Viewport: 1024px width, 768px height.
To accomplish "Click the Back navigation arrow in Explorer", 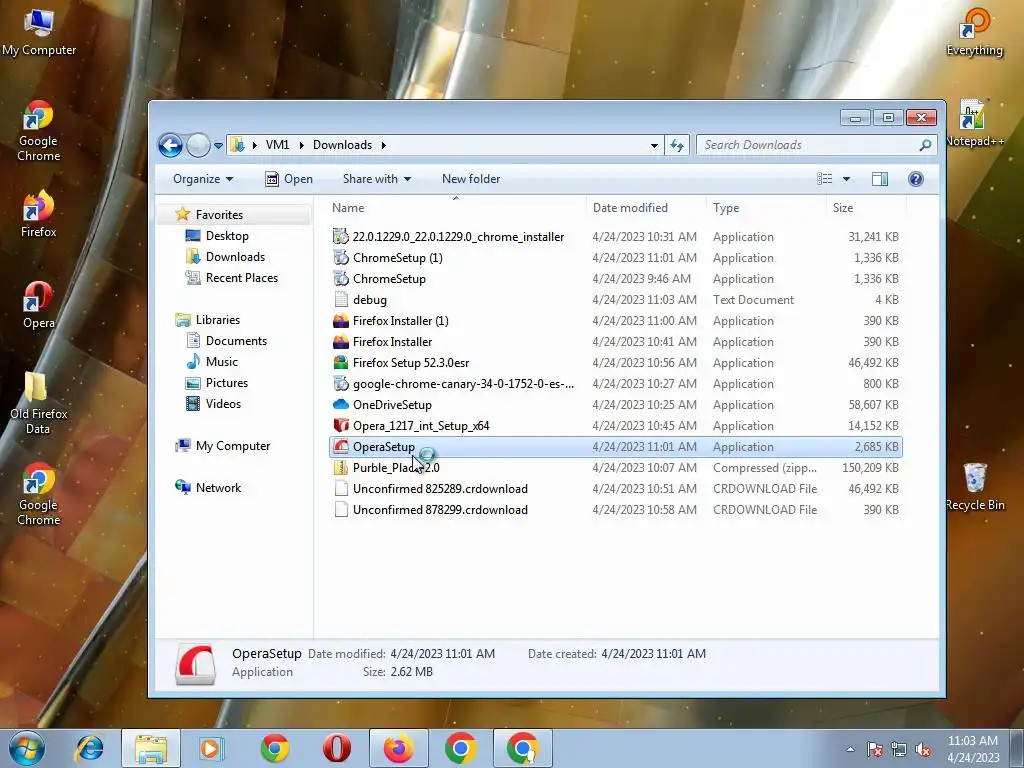I will (170, 145).
